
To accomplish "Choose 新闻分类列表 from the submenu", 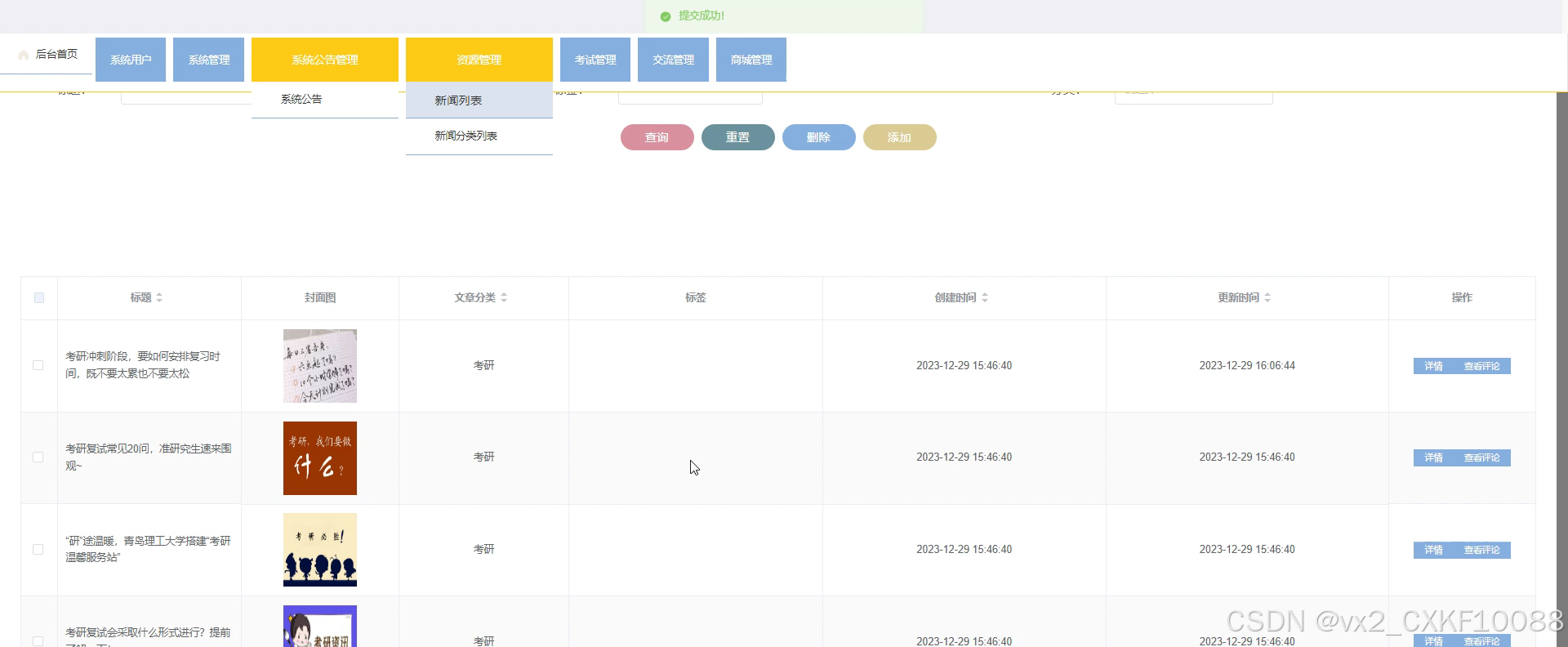I will pos(479,136).
